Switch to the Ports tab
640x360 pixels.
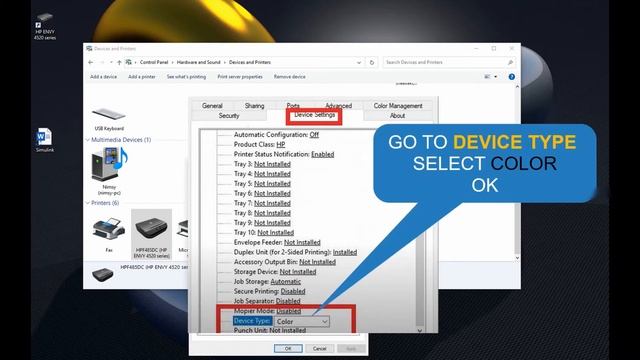(293, 105)
